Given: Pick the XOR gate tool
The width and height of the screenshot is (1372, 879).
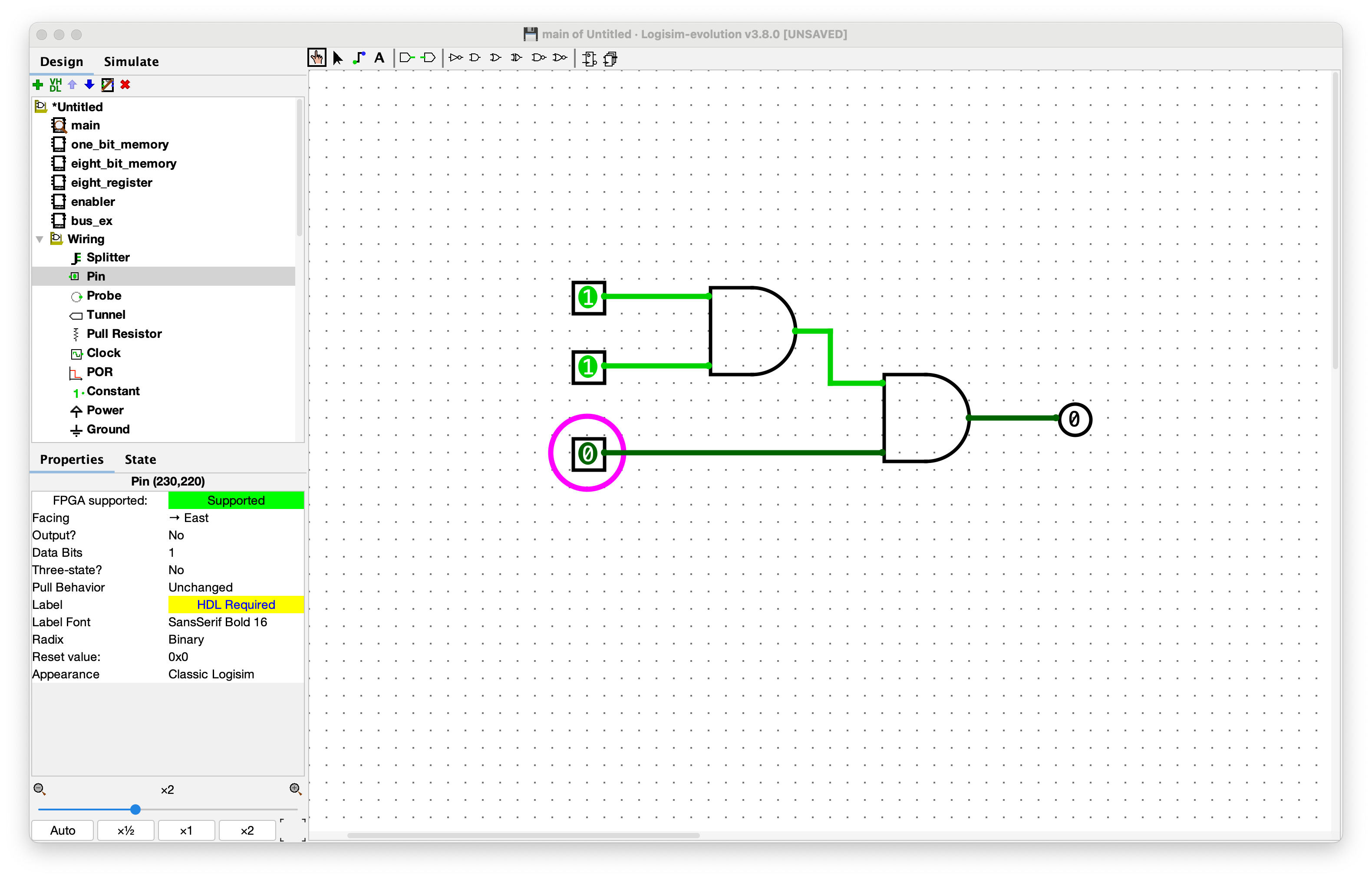Looking at the screenshot, I should point(517,58).
